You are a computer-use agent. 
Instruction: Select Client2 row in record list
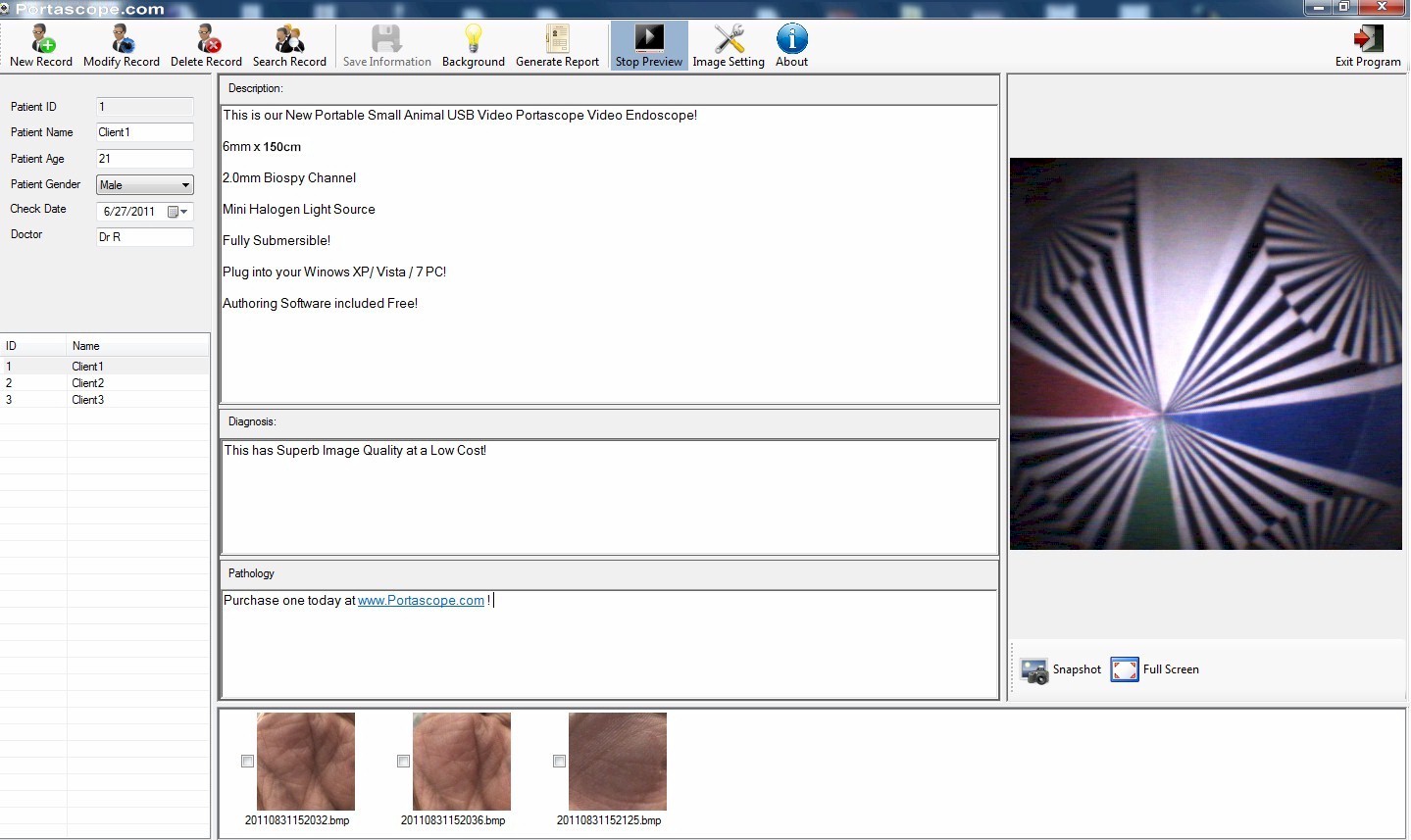point(105,383)
